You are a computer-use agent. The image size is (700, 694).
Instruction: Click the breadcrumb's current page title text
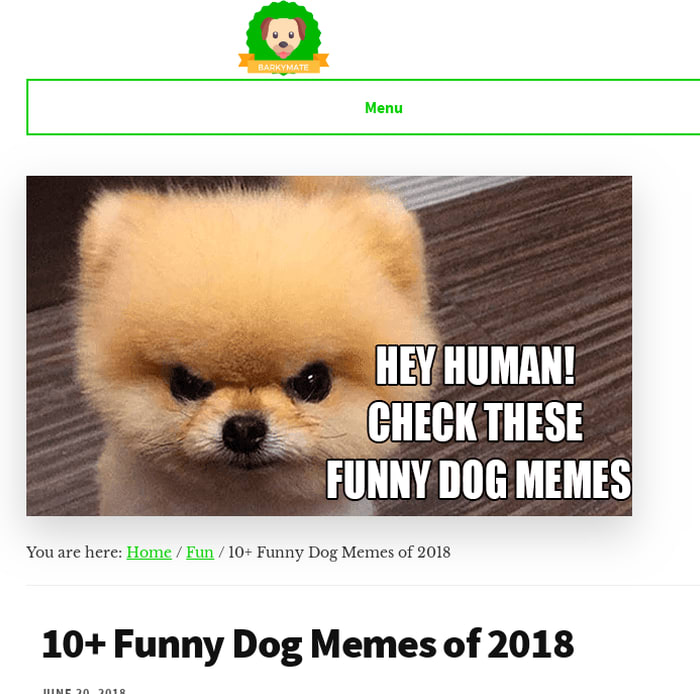coord(339,552)
